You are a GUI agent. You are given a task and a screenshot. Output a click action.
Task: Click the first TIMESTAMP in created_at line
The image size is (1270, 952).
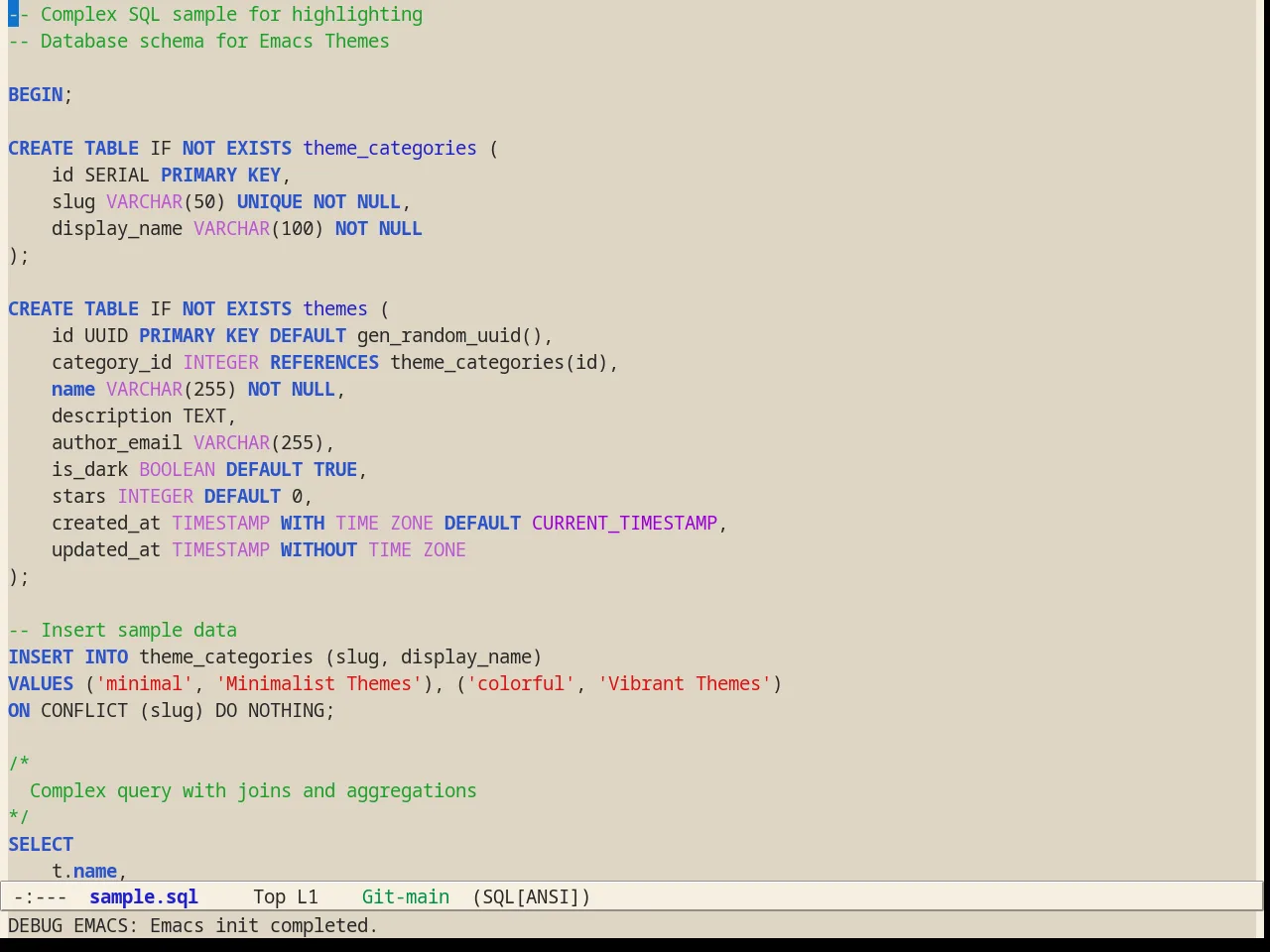[x=220, y=523]
